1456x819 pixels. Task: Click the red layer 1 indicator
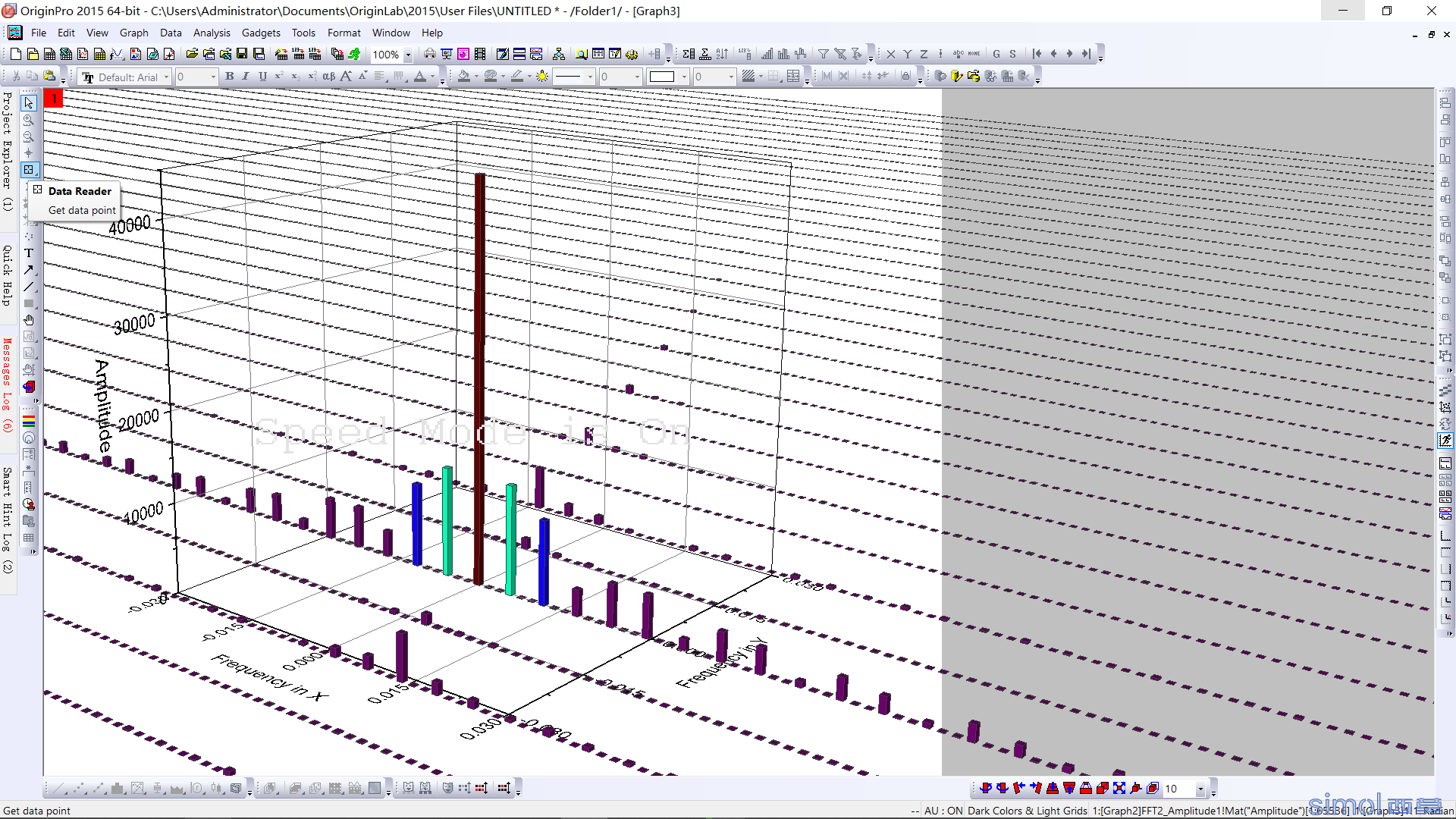[x=54, y=99]
